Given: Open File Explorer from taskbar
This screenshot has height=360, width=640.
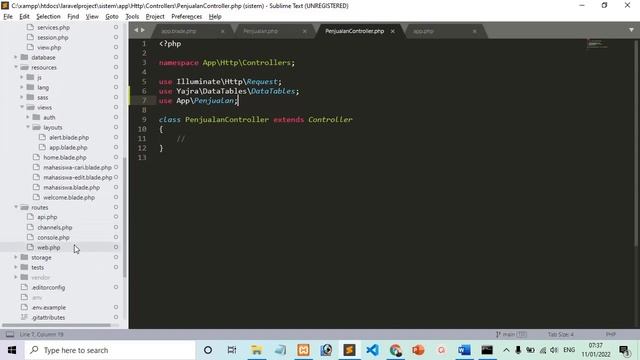Looking at the screenshot, I should [257, 350].
